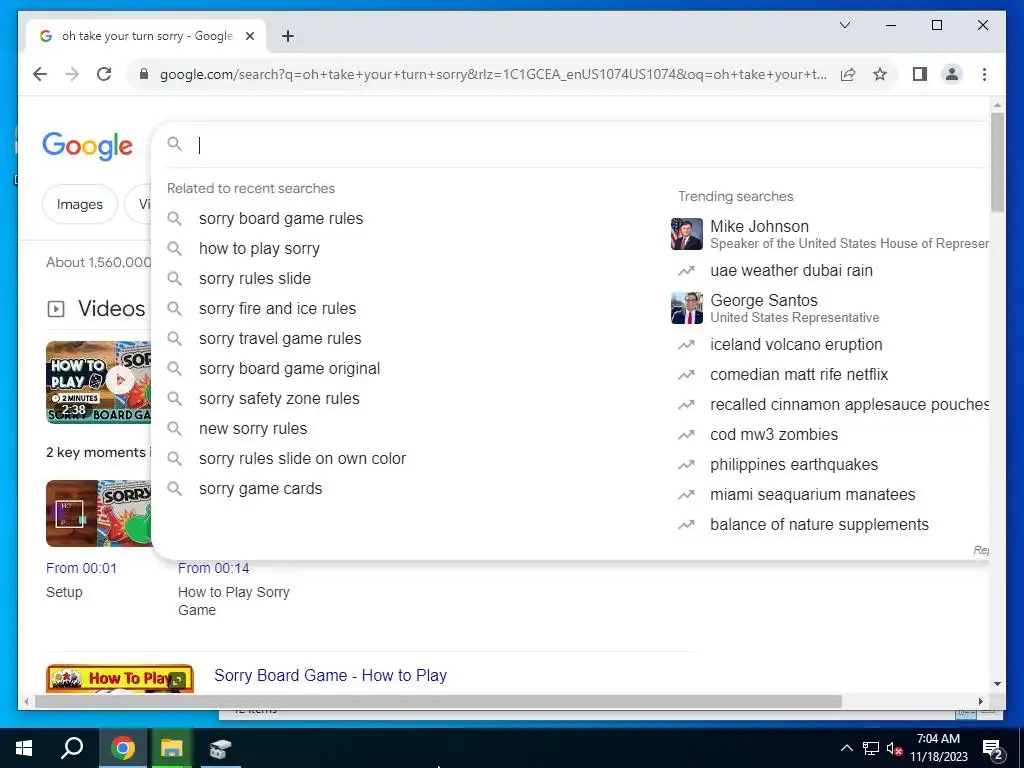Click the browser forward arrow

pos(72,74)
